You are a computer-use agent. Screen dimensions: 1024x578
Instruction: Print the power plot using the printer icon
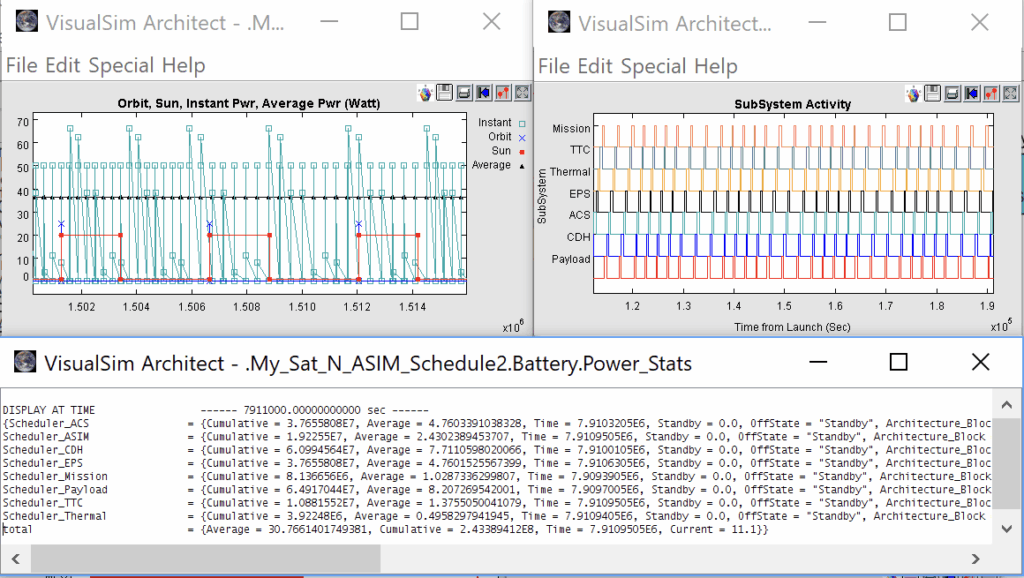coord(464,92)
